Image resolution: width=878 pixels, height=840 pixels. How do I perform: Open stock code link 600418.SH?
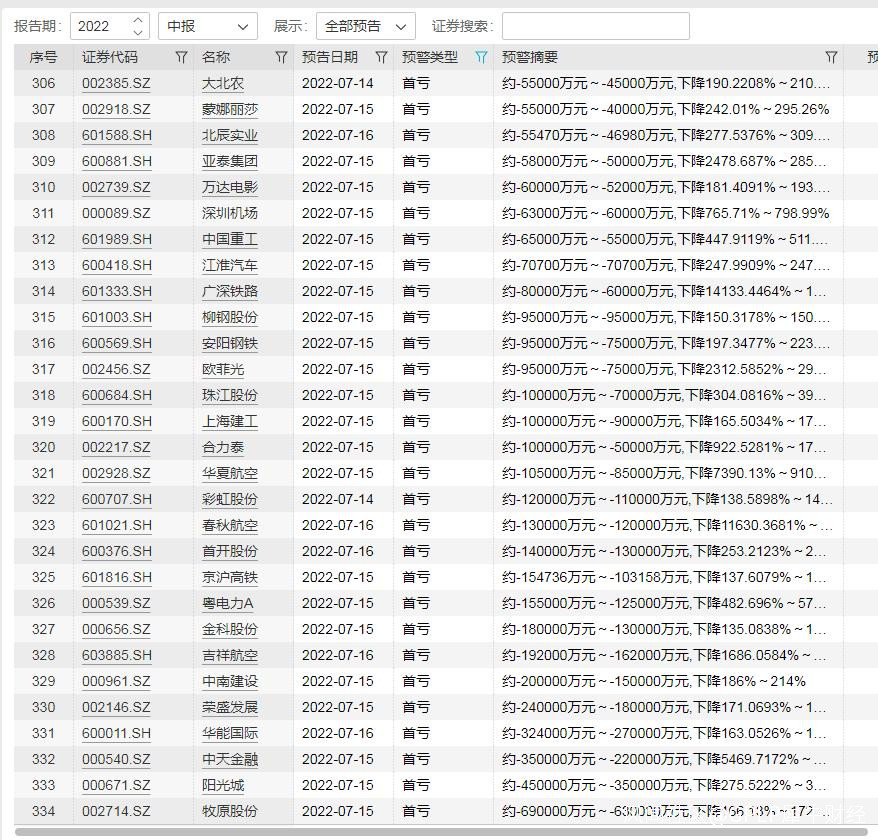pos(116,265)
